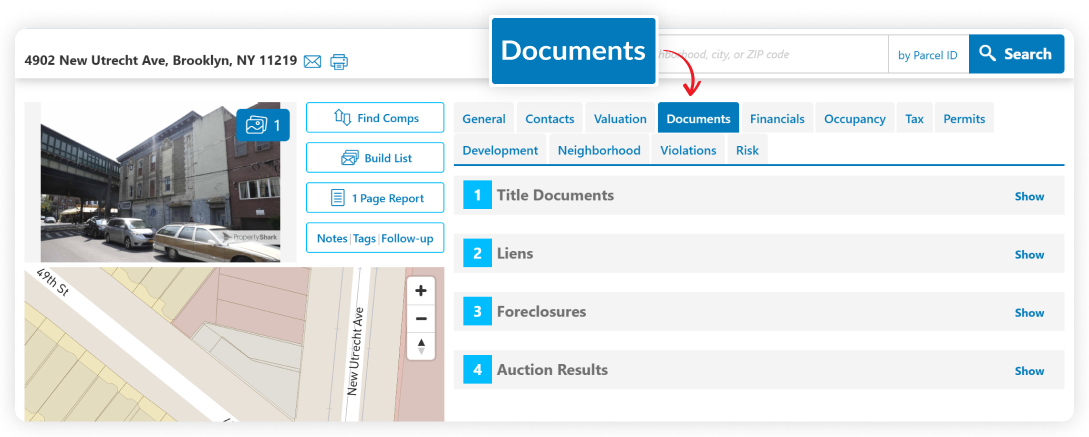Click the number 4 Auction Results badge

click(478, 370)
